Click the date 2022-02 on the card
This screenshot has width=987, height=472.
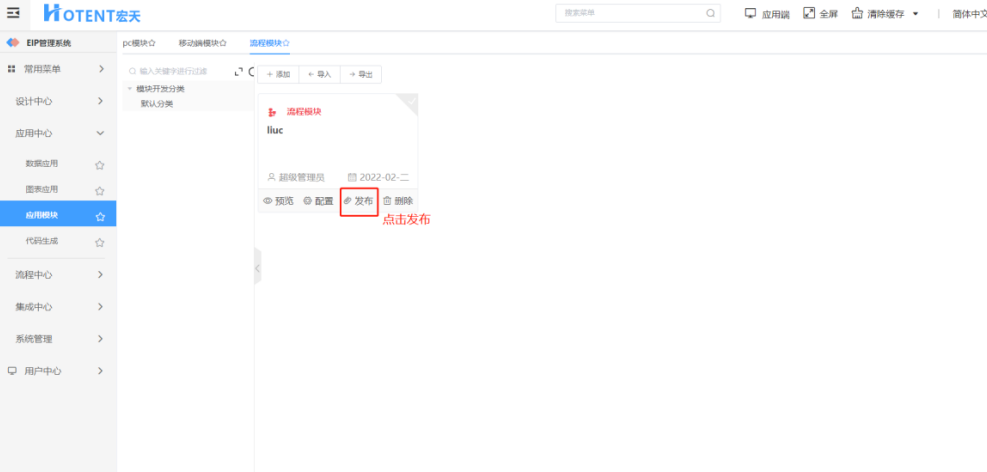(x=378, y=177)
